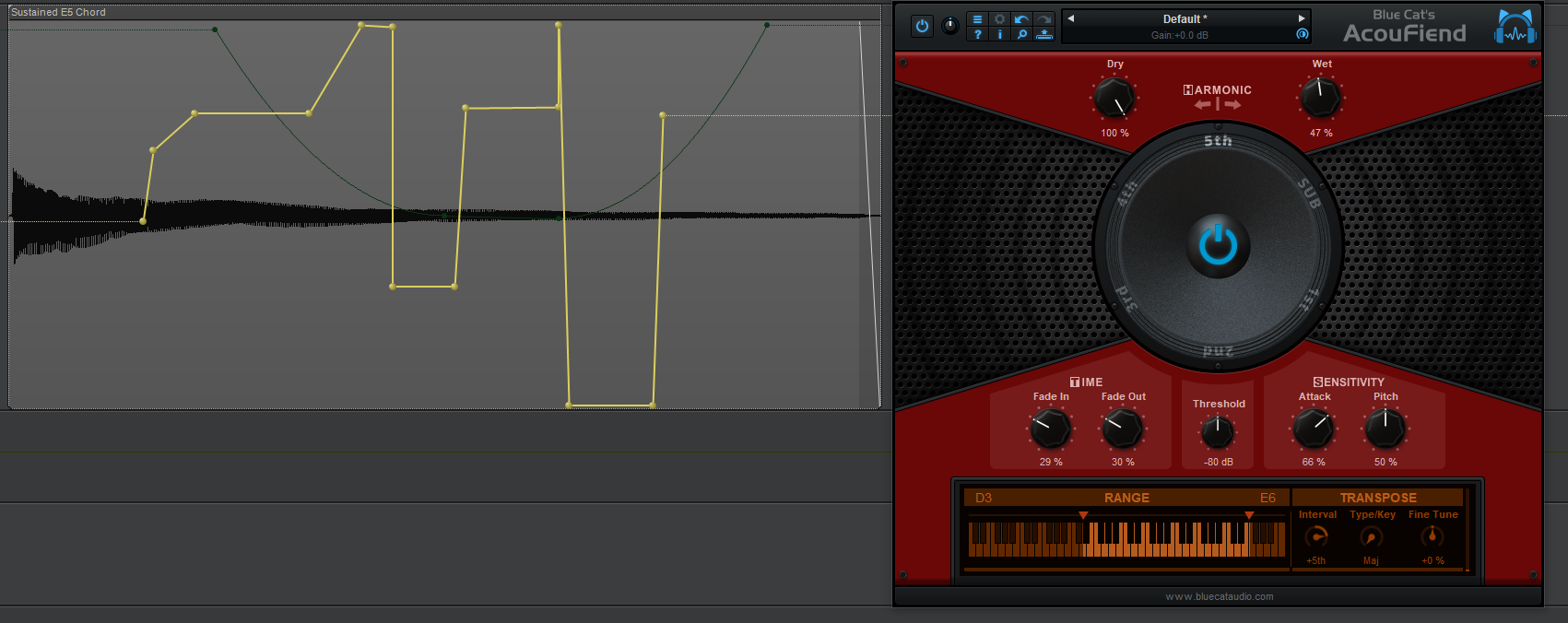
Task: Click the dark green curve end point
Action: pyautogui.click(x=766, y=25)
